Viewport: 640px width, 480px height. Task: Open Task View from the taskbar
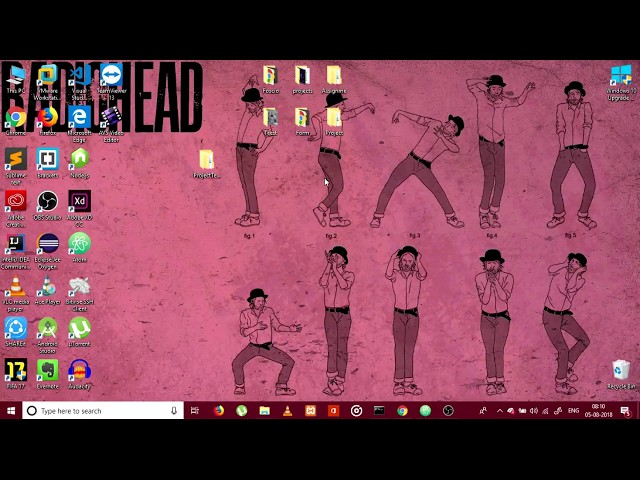(x=195, y=411)
